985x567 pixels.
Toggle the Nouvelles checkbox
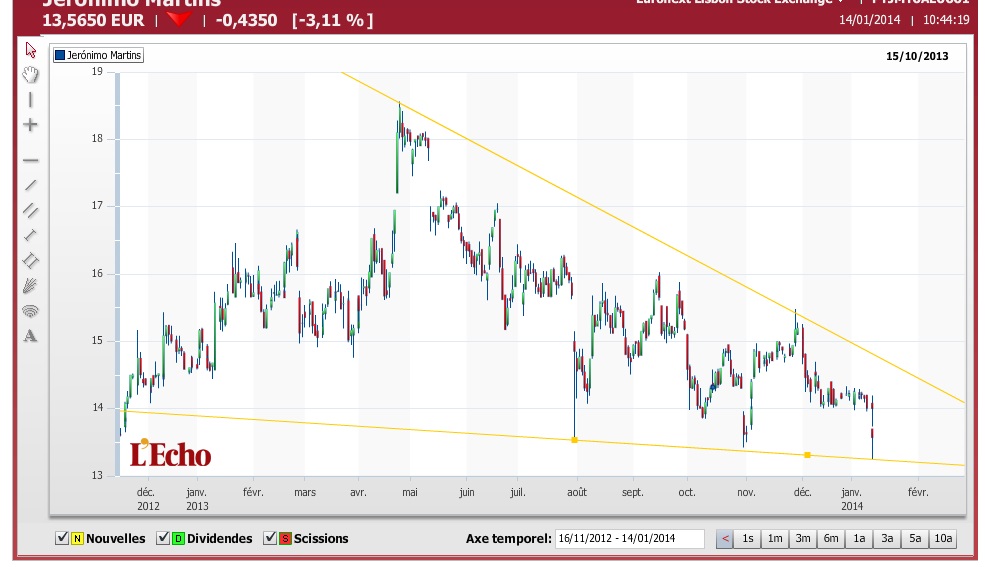[62, 538]
